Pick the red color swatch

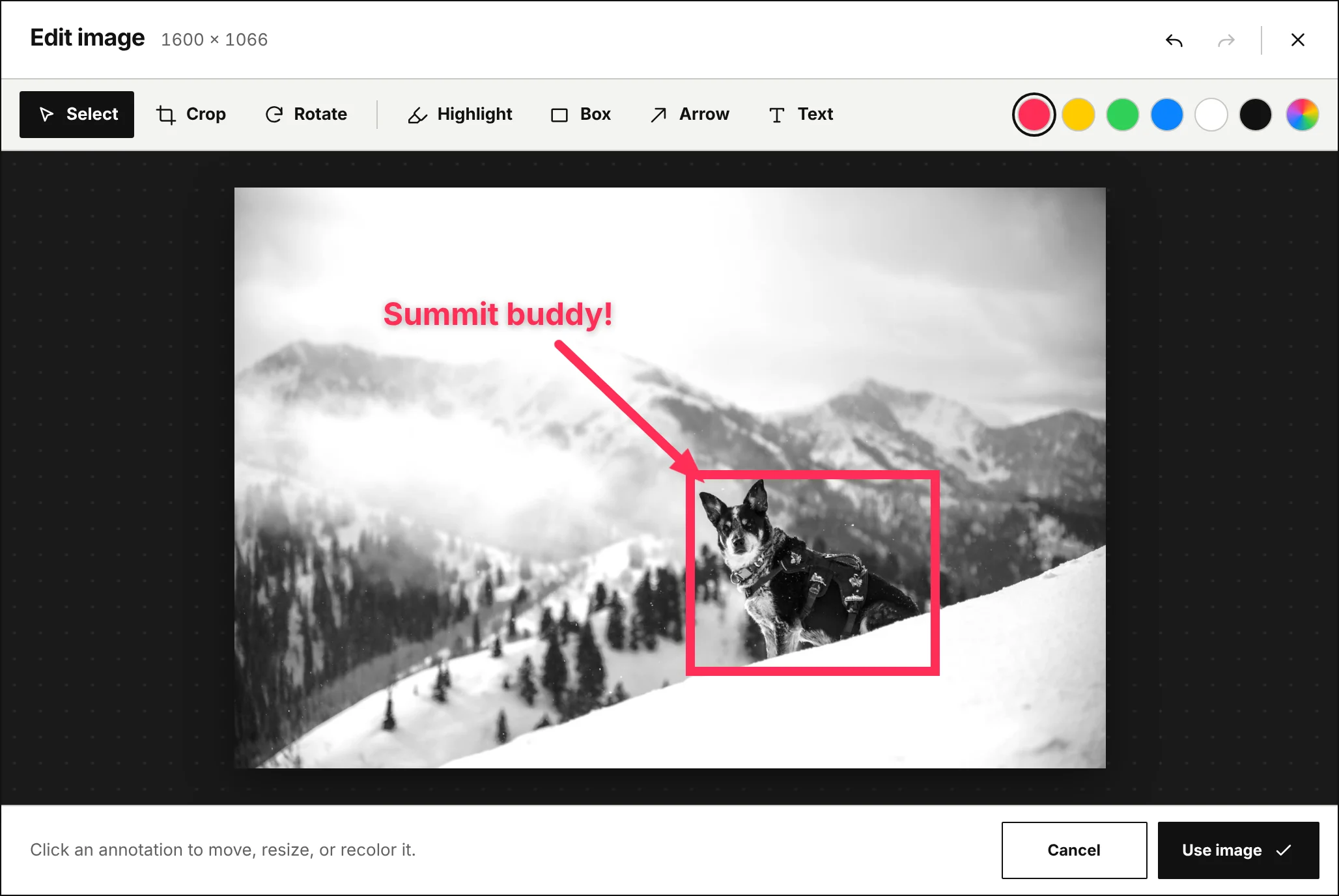[x=1034, y=115]
